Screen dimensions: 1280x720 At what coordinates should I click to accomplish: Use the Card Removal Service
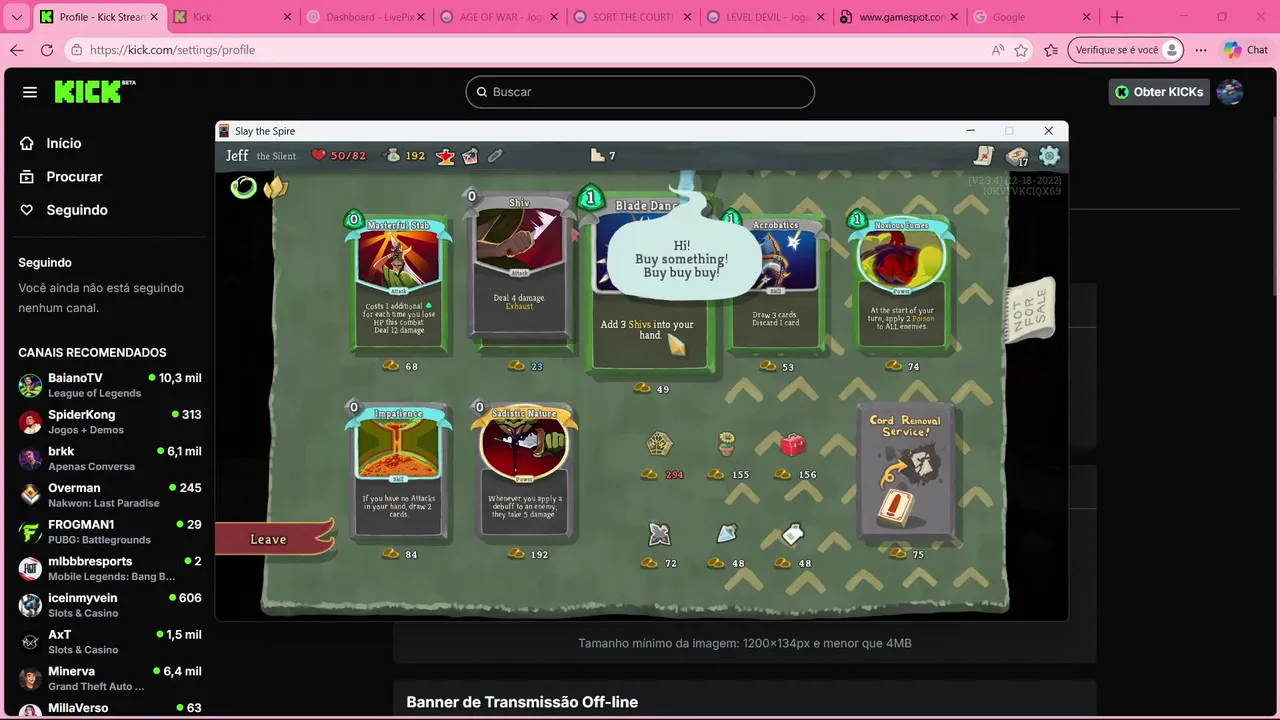[x=906, y=470]
